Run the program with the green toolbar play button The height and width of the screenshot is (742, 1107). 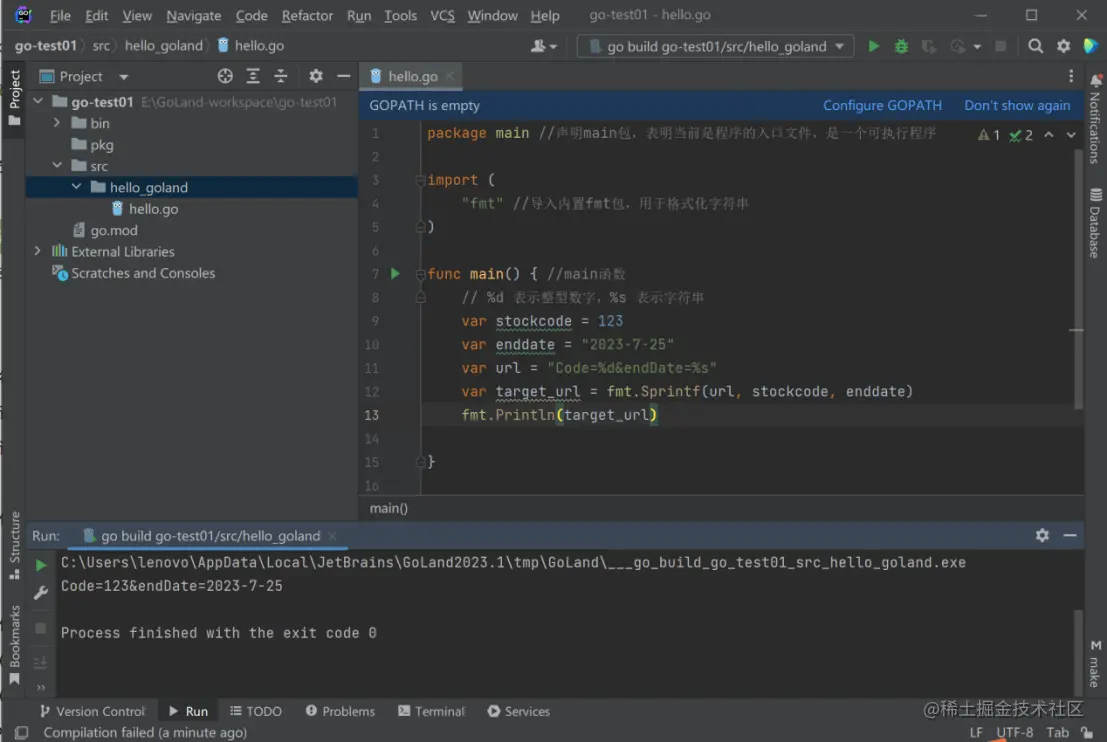point(874,46)
